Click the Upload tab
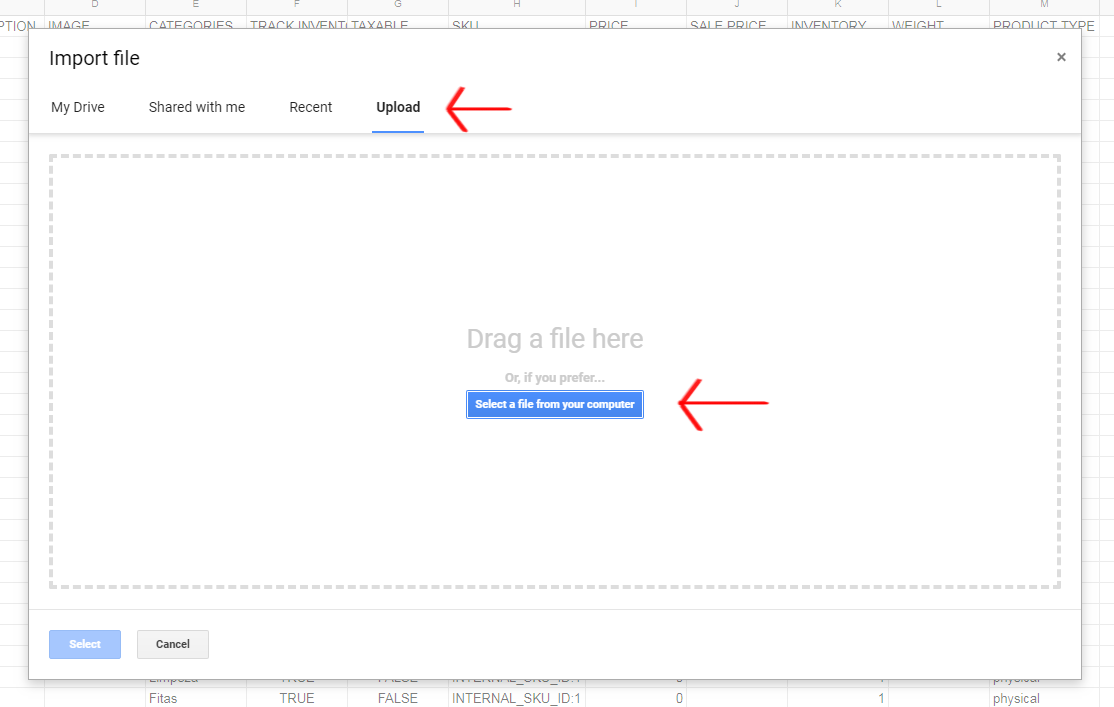This screenshot has width=1114, height=707. tap(398, 107)
